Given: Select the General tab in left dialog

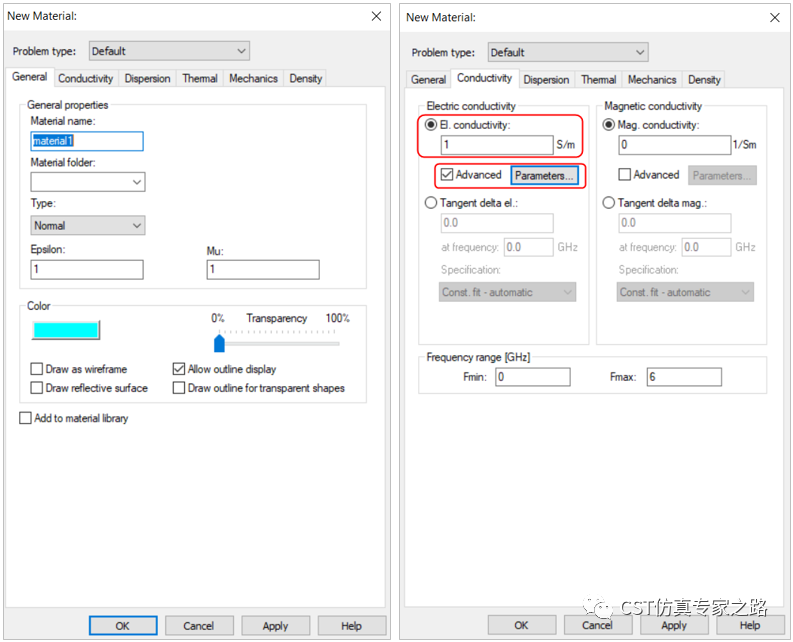Looking at the screenshot, I should click(x=29, y=77).
